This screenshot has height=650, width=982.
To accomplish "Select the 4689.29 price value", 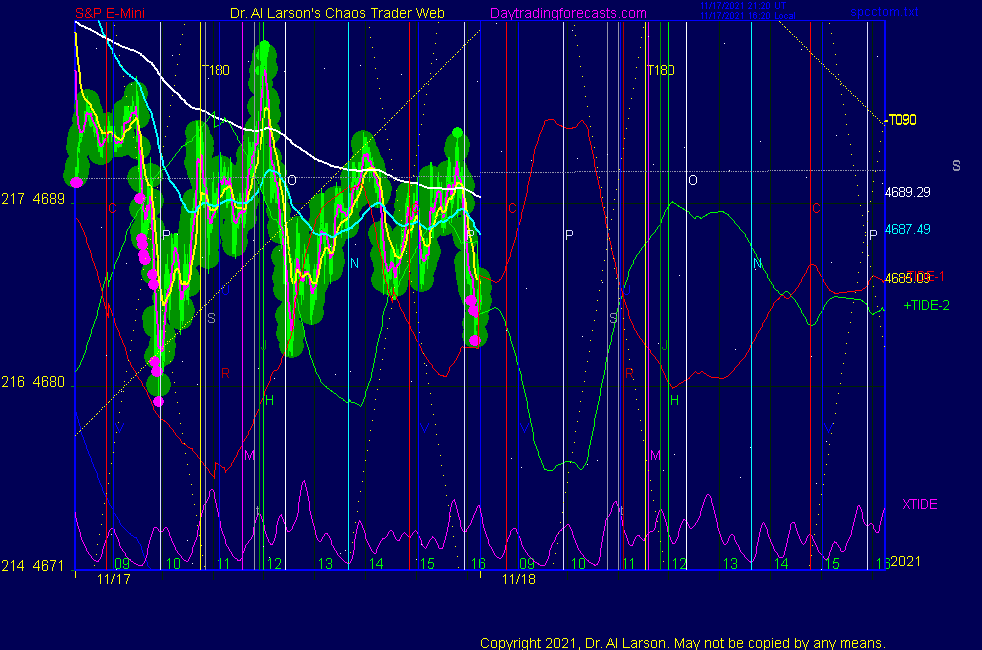I will point(907,192).
